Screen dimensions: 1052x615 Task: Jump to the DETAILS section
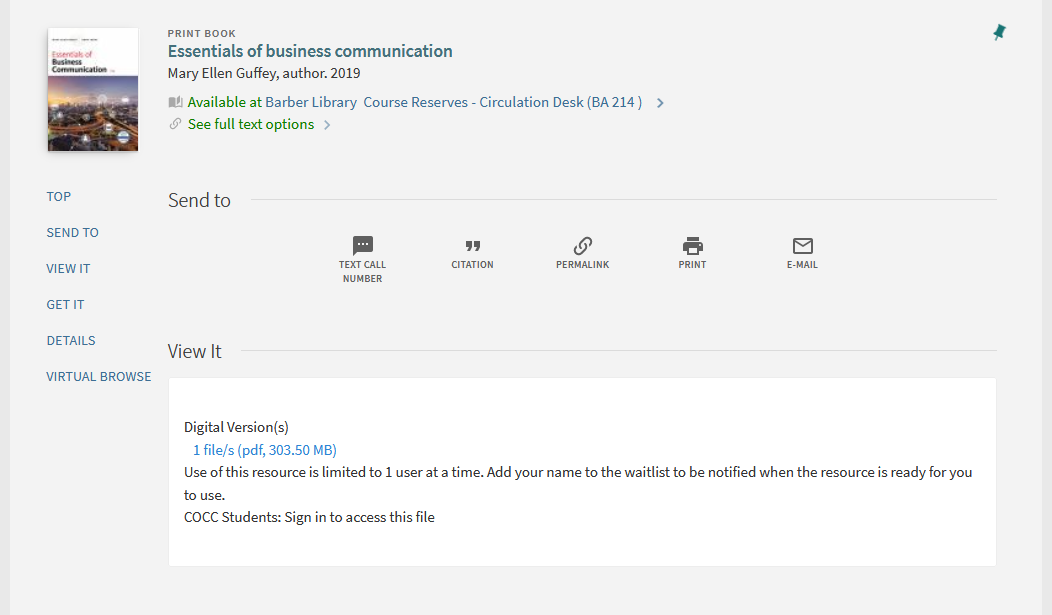(70, 340)
